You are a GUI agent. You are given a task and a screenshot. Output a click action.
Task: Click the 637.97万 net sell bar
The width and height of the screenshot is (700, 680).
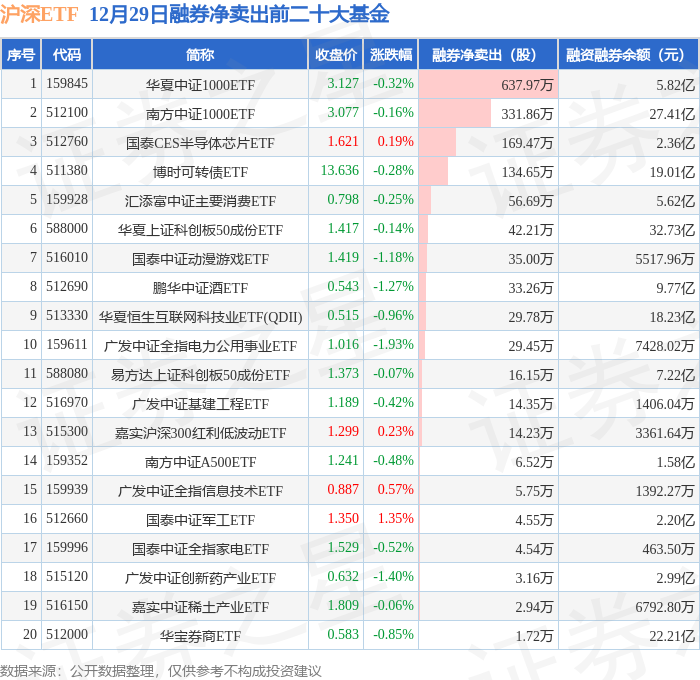[488, 84]
